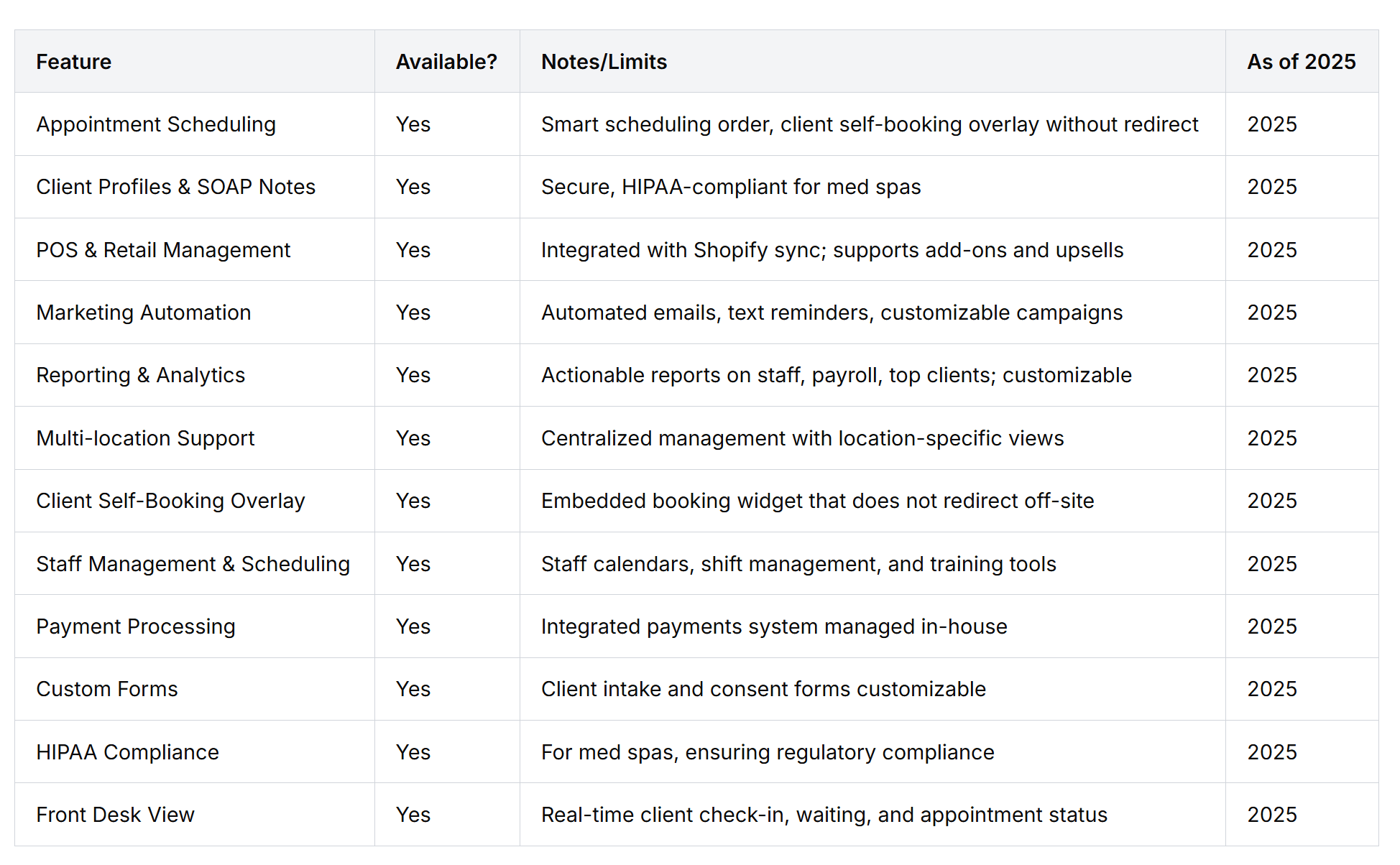Click the Staff Management & Scheduling cell

point(193,564)
